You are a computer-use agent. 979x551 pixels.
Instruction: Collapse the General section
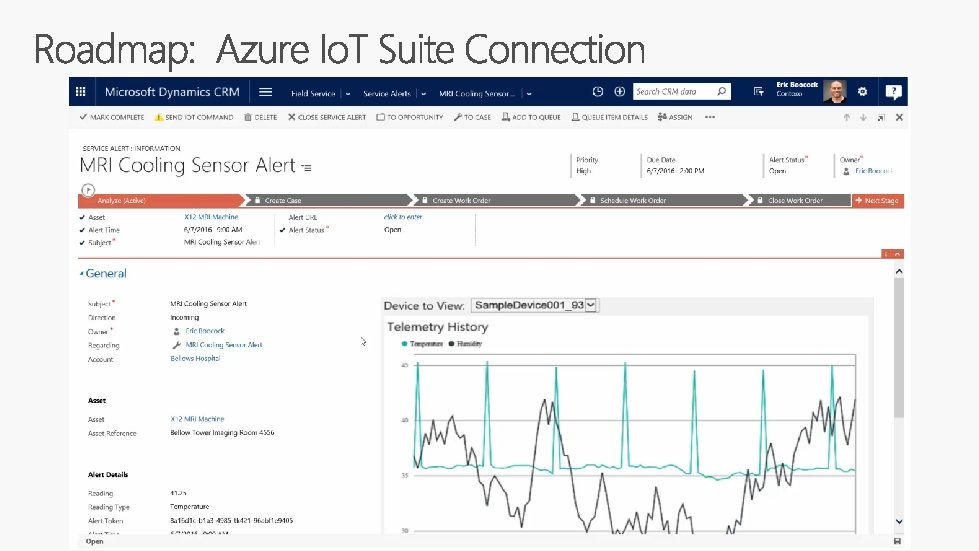(81, 273)
